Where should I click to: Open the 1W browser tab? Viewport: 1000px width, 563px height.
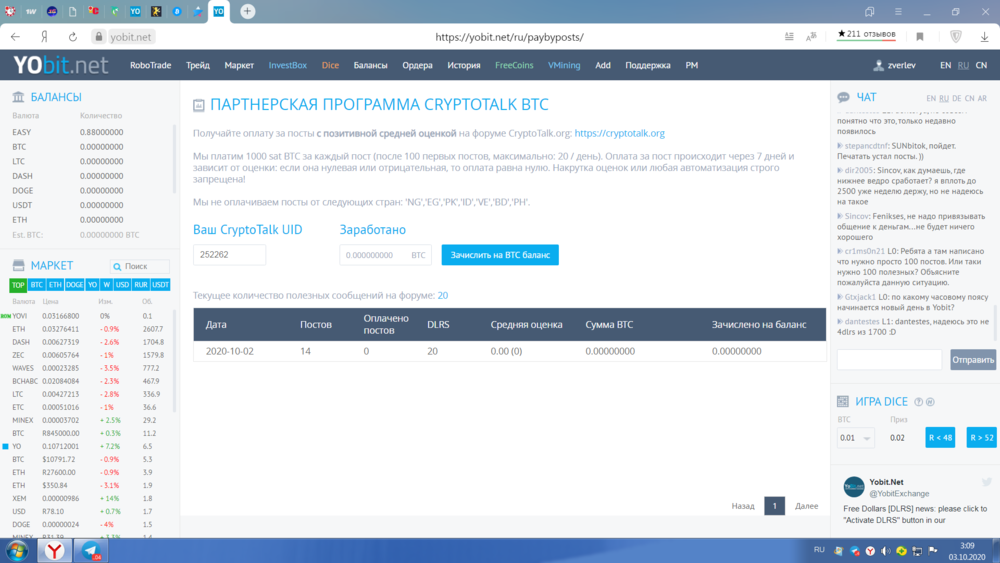(x=31, y=11)
